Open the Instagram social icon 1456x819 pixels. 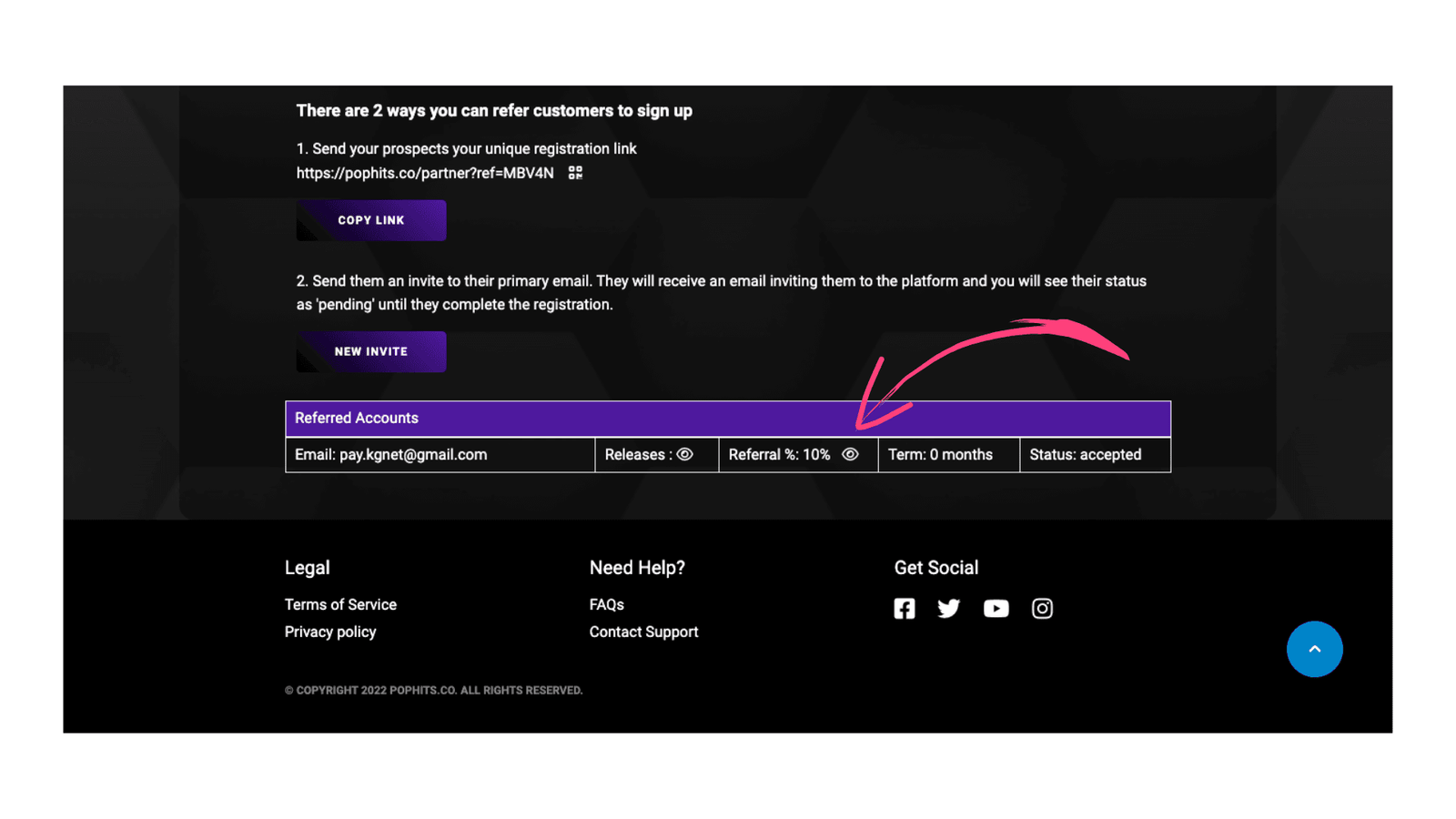tap(1042, 608)
